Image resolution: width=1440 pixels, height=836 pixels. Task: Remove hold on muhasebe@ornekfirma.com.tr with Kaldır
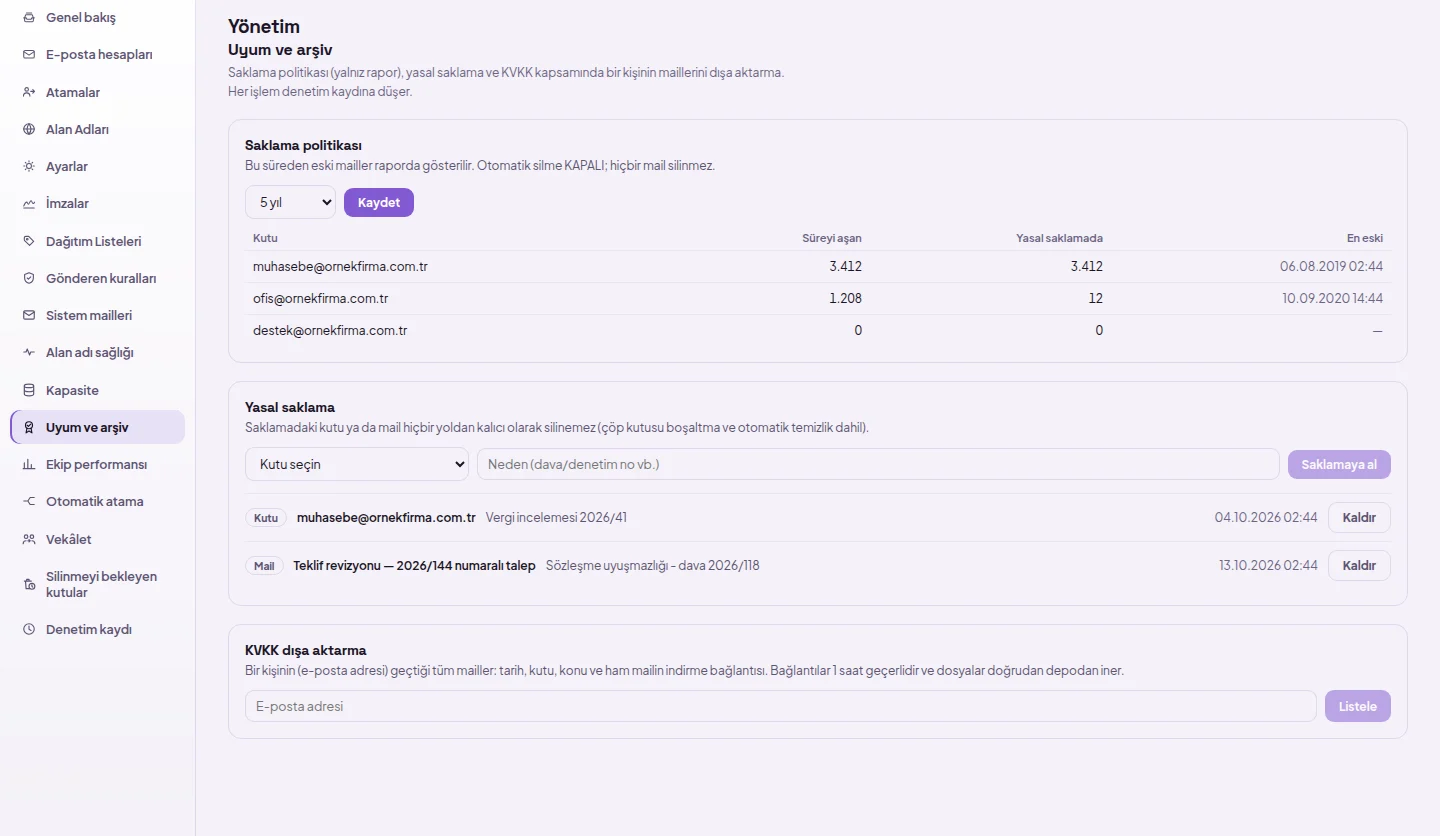point(1359,517)
